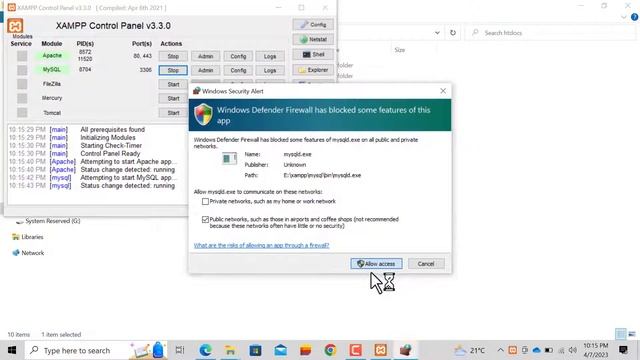The image size is (640, 360).
Task: Open the firewall risks help link
Action: pyautogui.click(x=261, y=245)
